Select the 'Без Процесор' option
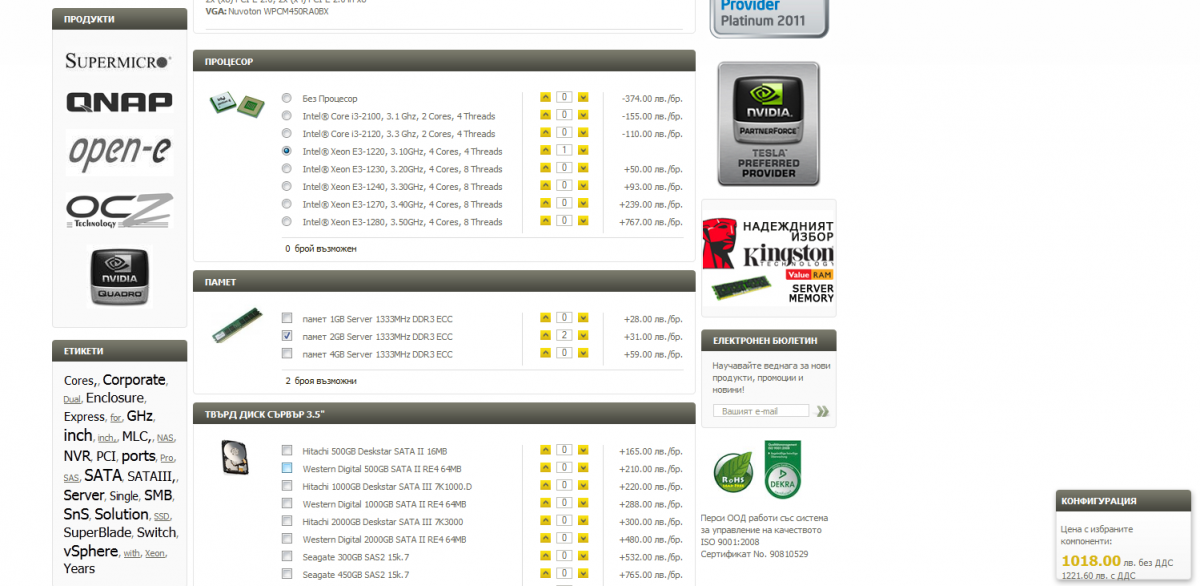1200x586 pixels. tap(287, 98)
